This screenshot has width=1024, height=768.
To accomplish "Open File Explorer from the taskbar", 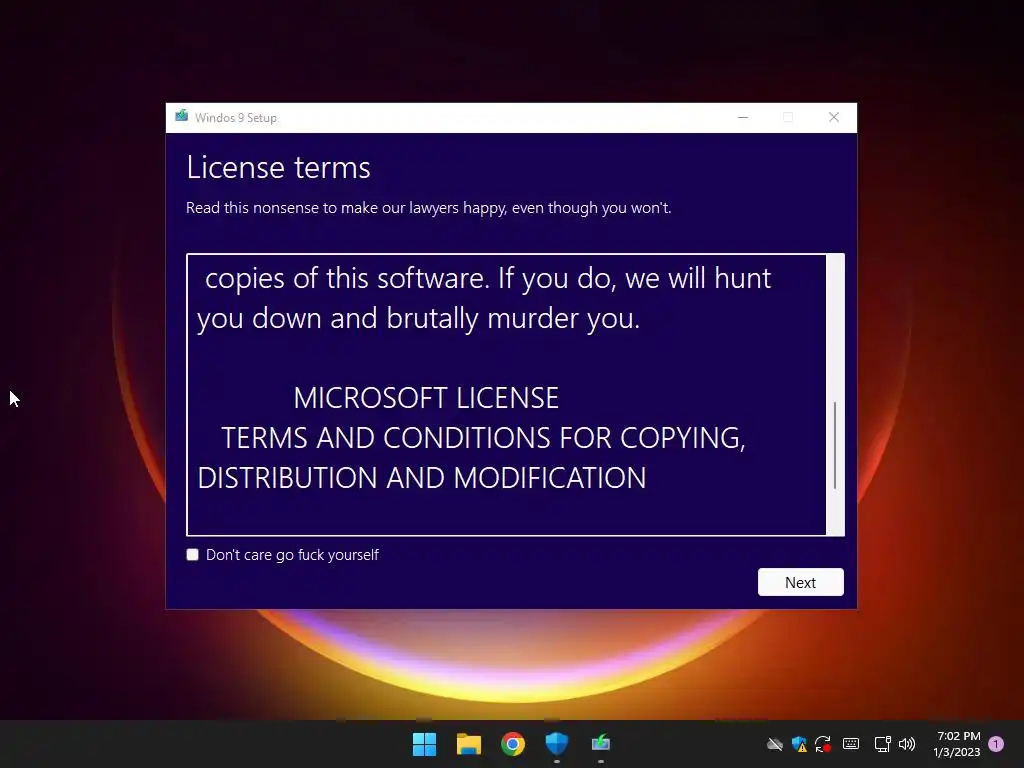I will (x=469, y=744).
